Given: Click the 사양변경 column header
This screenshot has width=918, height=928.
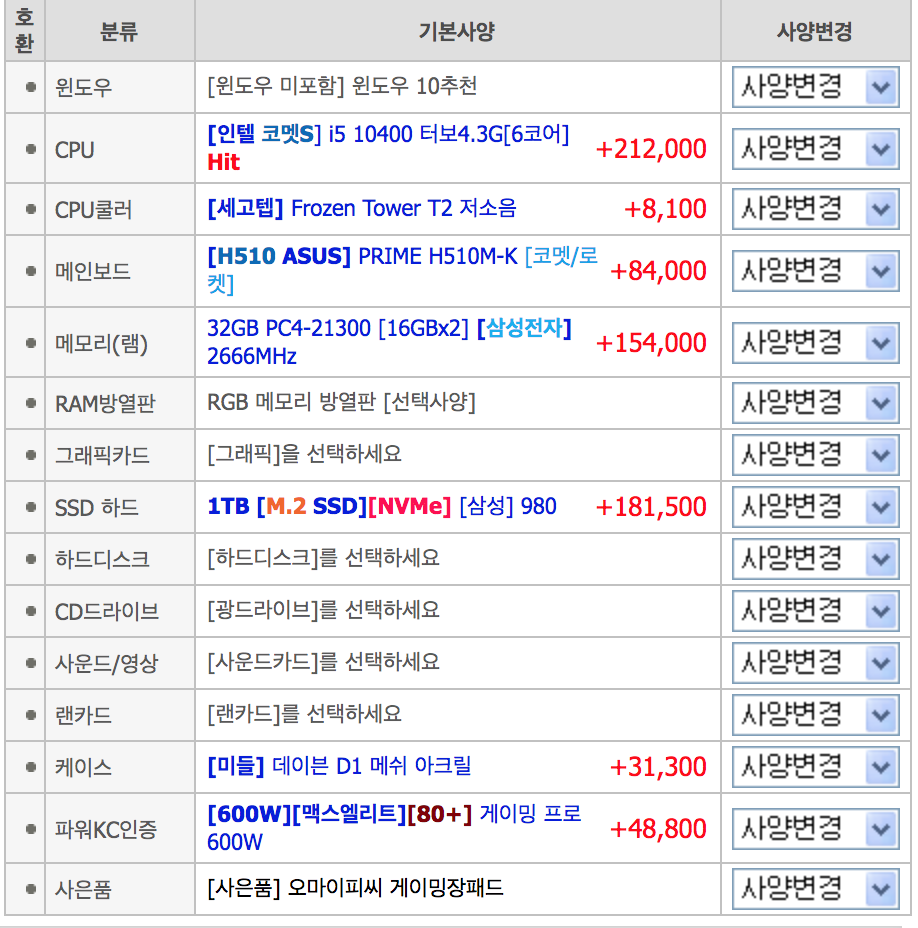Looking at the screenshot, I should 814,31.
